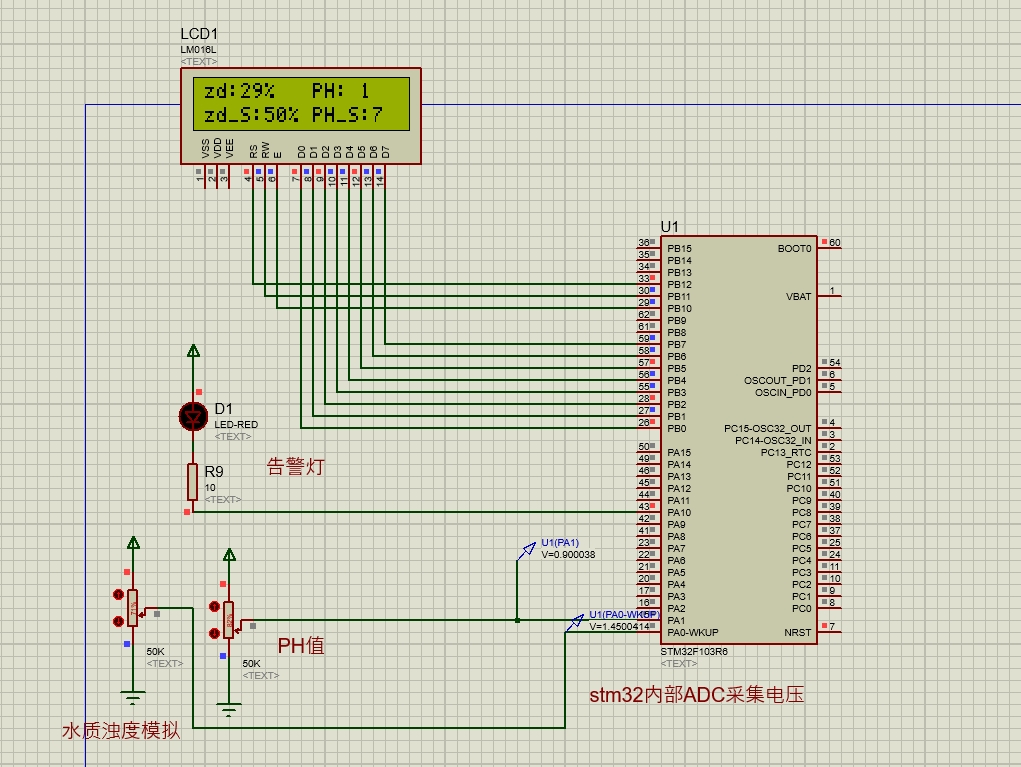Click the V=0.900038 probe reading
This screenshot has width=1021, height=767.
568,555
